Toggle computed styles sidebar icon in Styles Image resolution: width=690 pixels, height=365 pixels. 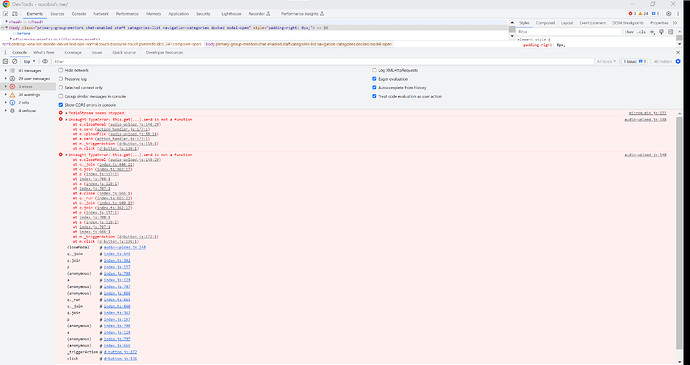click(671, 32)
